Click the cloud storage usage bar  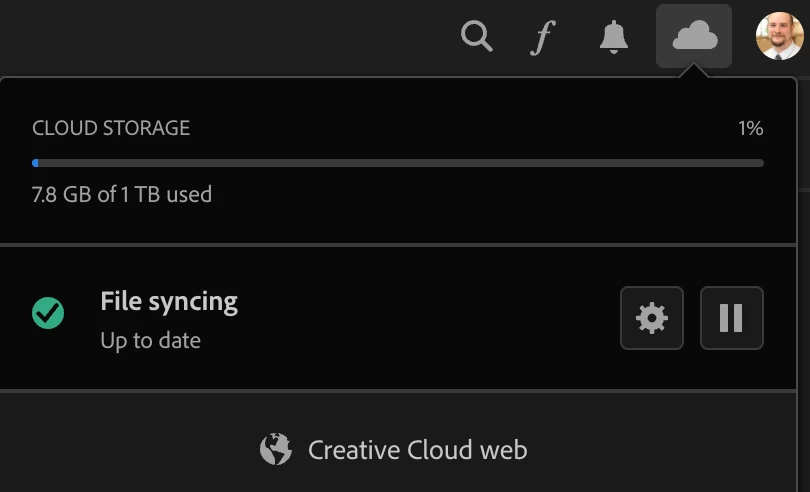pyautogui.click(x=400, y=163)
